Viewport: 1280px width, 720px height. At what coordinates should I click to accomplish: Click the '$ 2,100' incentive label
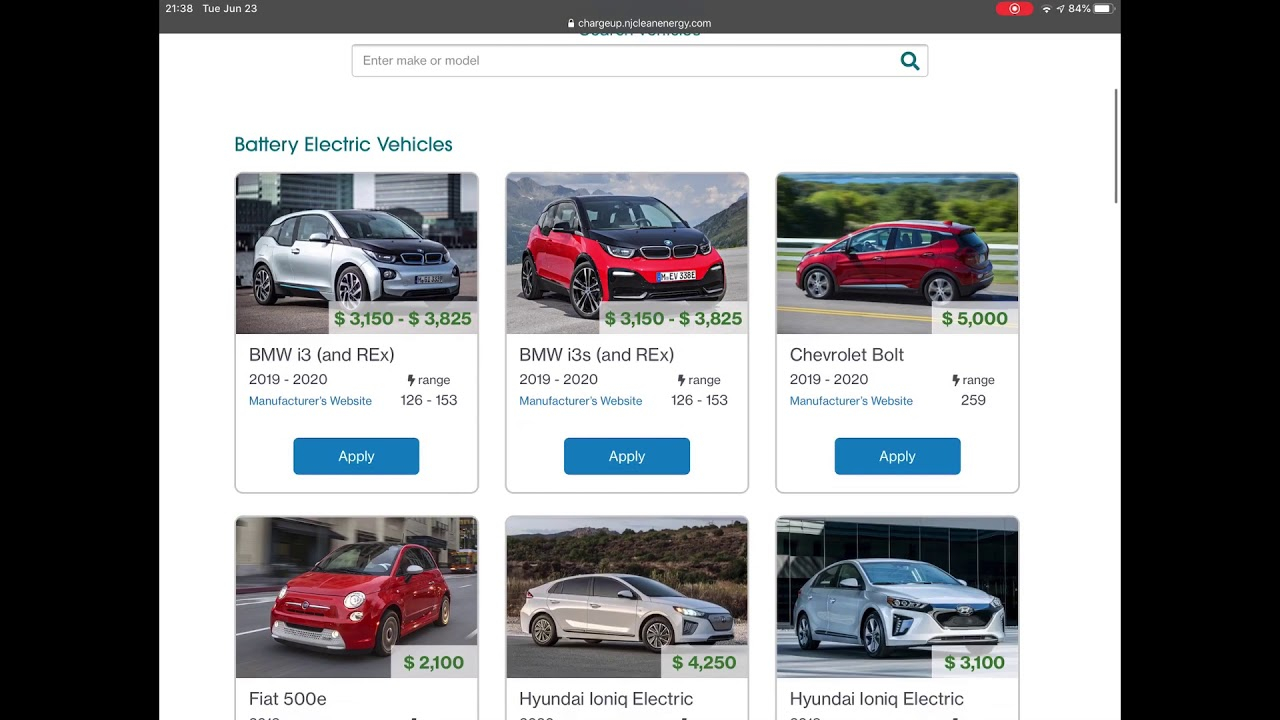click(434, 663)
